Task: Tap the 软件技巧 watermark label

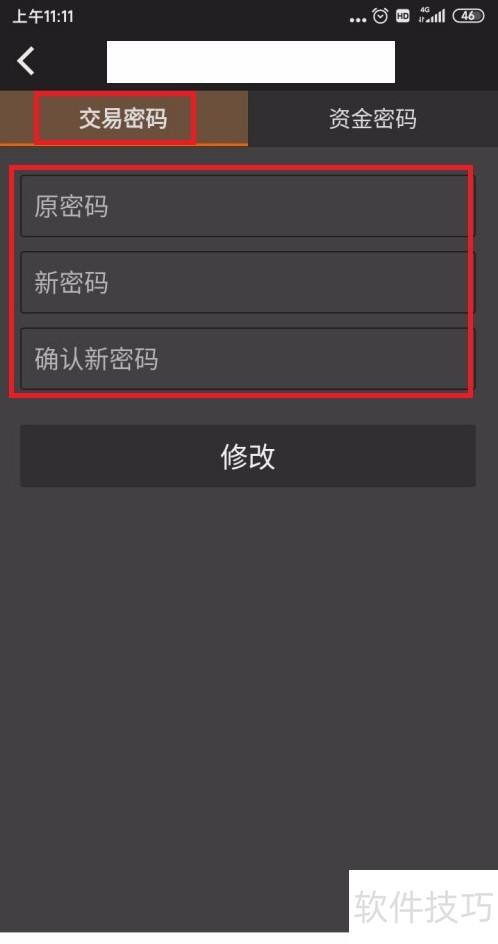Action: 423,906
